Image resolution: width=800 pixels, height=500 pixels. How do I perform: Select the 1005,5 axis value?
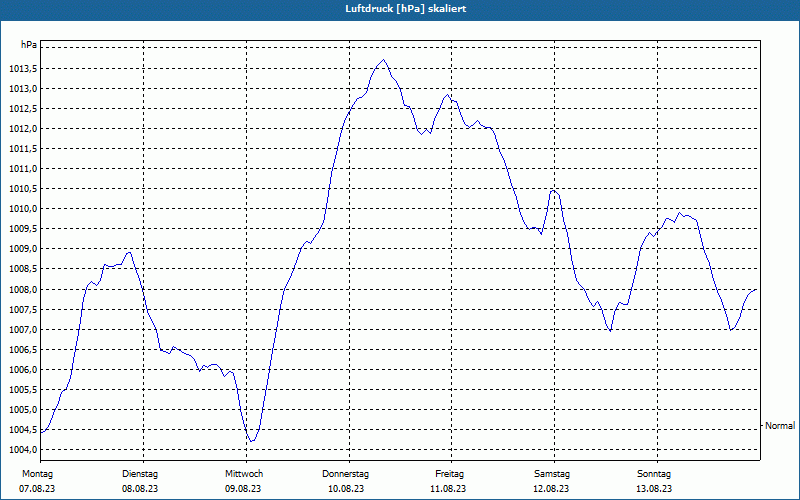tap(23, 390)
